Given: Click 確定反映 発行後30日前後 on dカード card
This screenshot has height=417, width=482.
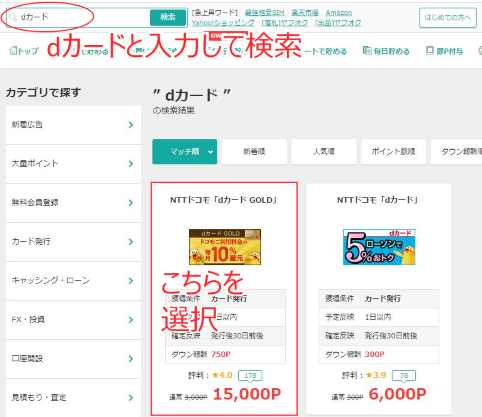Looking at the screenshot, I should pos(379,336).
